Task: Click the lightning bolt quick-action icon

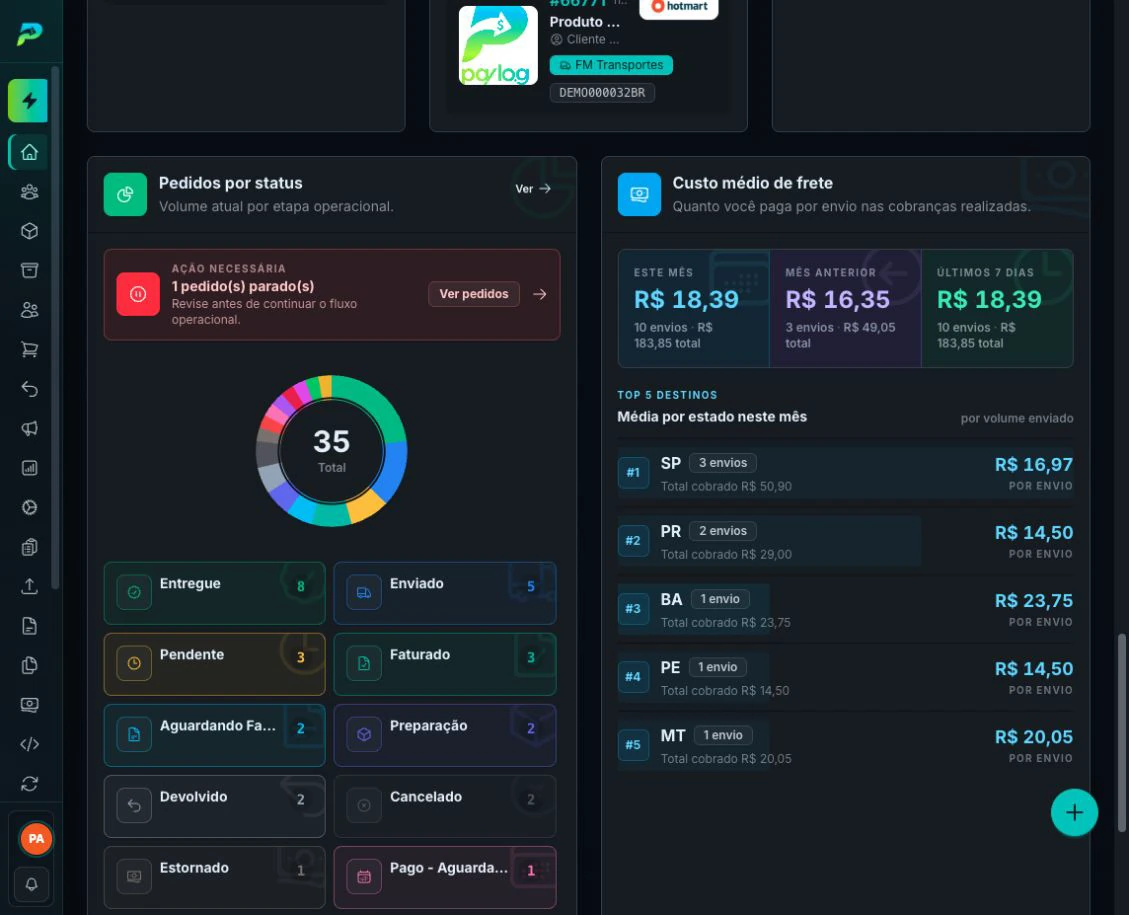Action: [28, 101]
